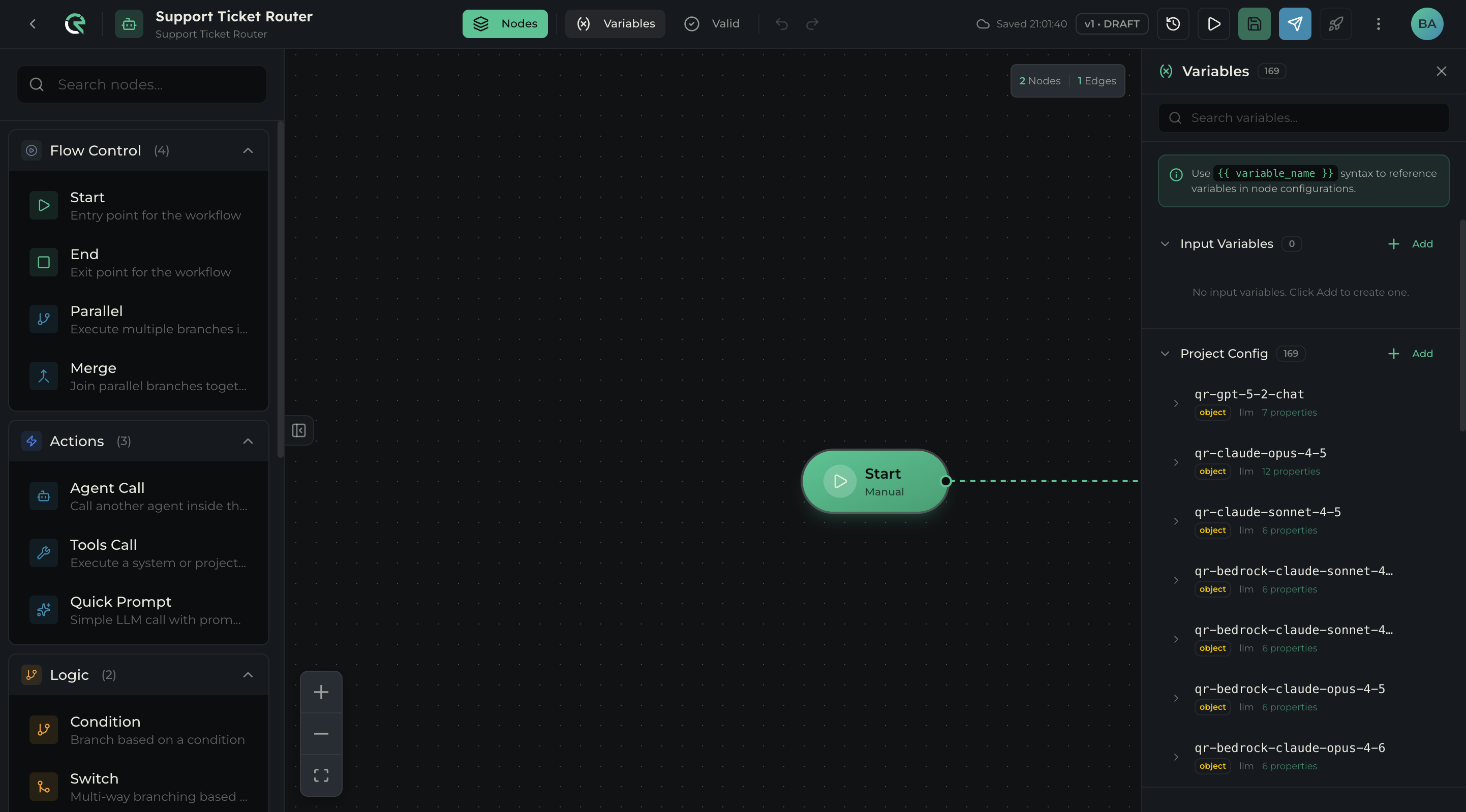Screen dimensions: 1466x812
Task: Undo the last change
Action: (x=781, y=24)
